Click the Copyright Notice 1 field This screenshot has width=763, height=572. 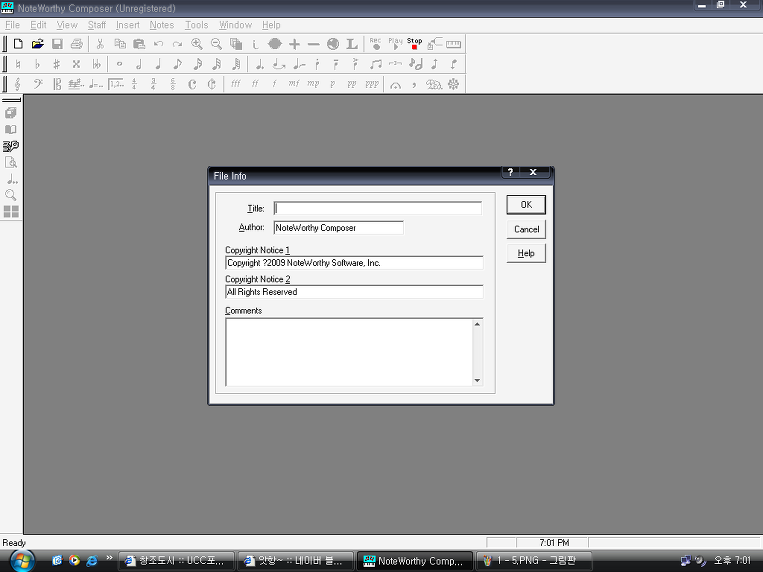(354, 263)
